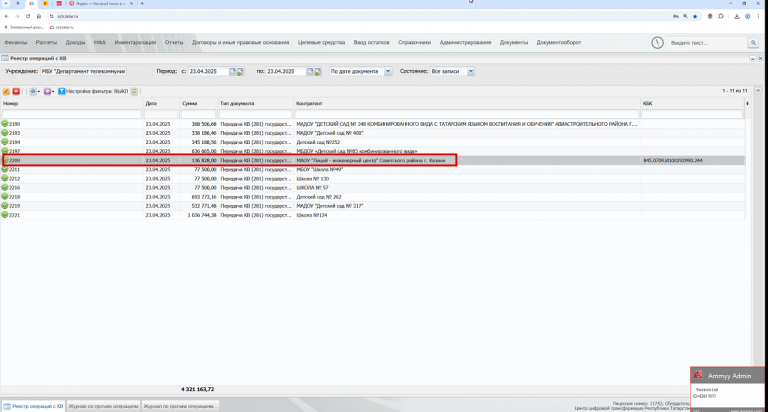Open the browser tab search chevron
Viewport: 768px width, 412px height.
click(6, 3)
